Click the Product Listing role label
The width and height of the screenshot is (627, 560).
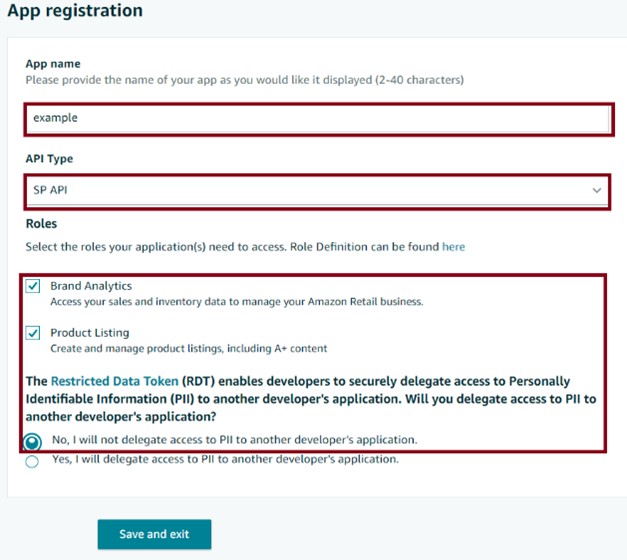click(90, 333)
